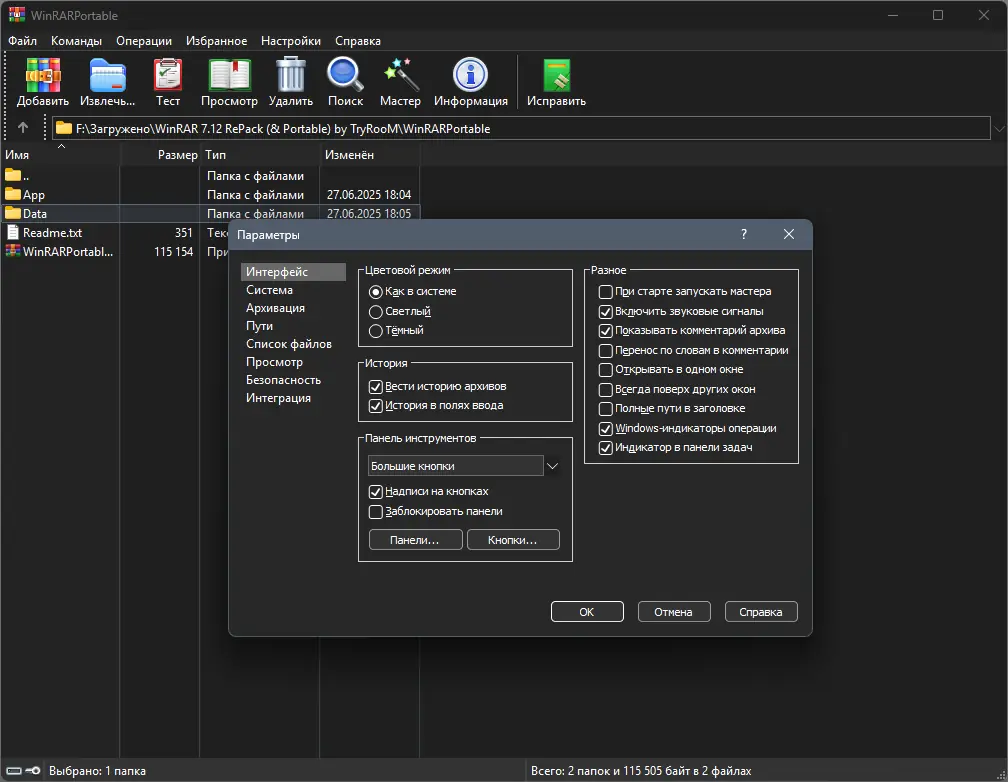Switch to the Интеграция settings page
This screenshot has height=782, width=1008.
pos(293,398)
